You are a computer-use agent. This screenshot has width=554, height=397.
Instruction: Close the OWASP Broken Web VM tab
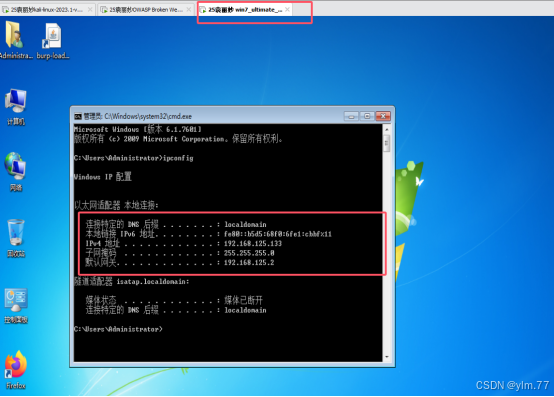click(189, 10)
